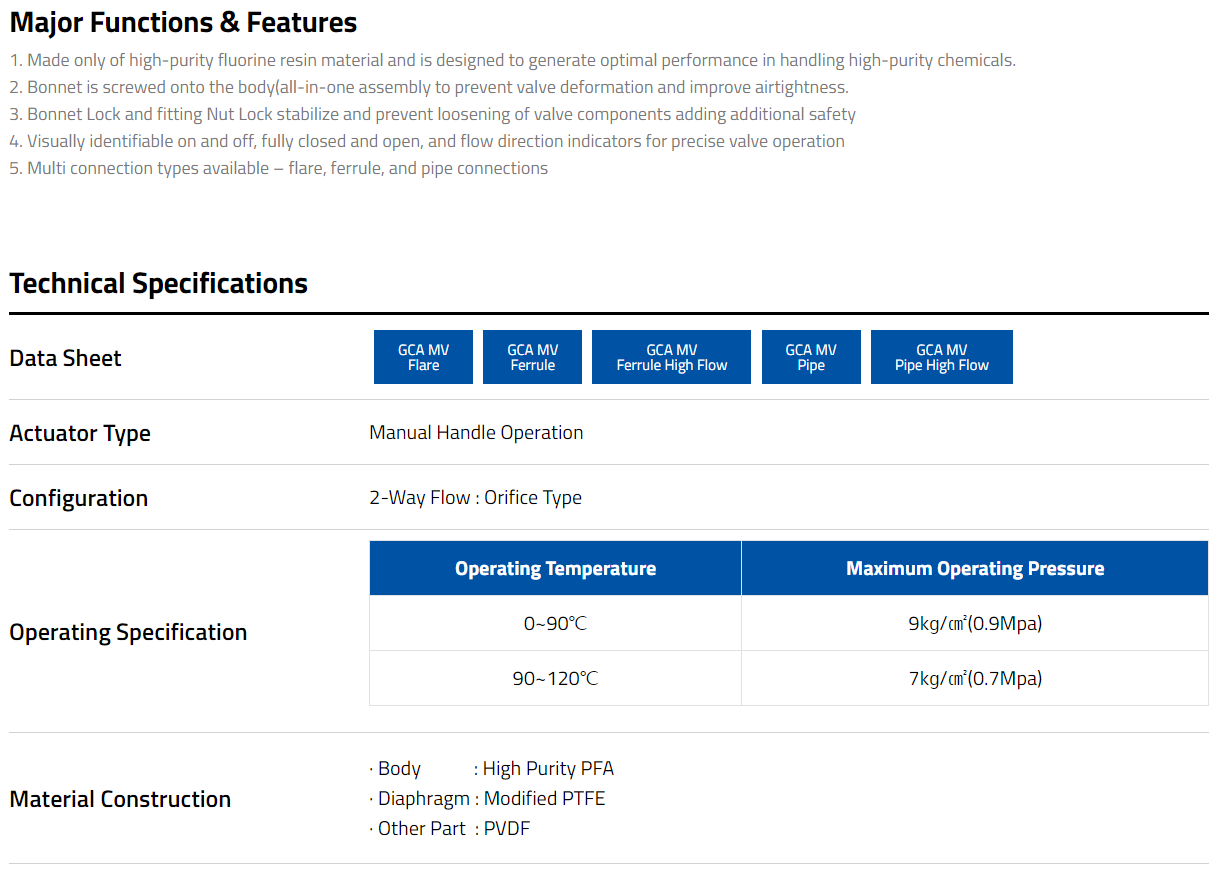Open the GCA MV Ferrule data sheet
Viewport: 1219px width, 875px height.
pos(533,357)
